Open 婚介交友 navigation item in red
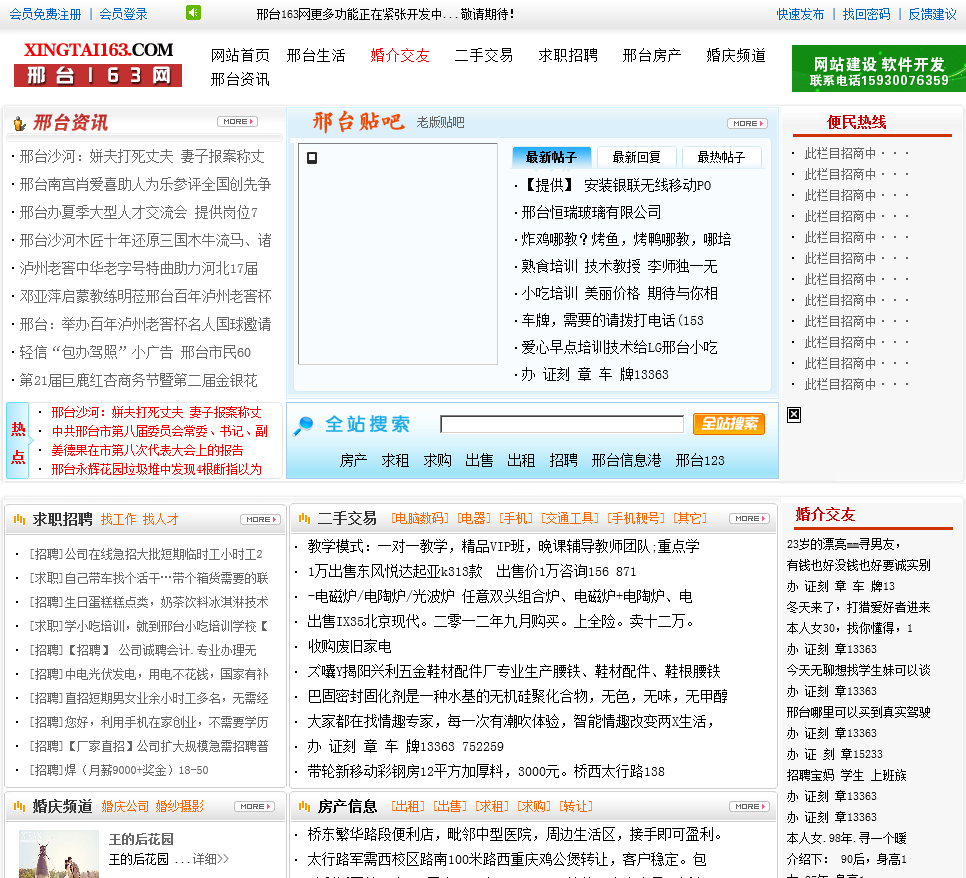The height and width of the screenshot is (878, 966). point(400,55)
